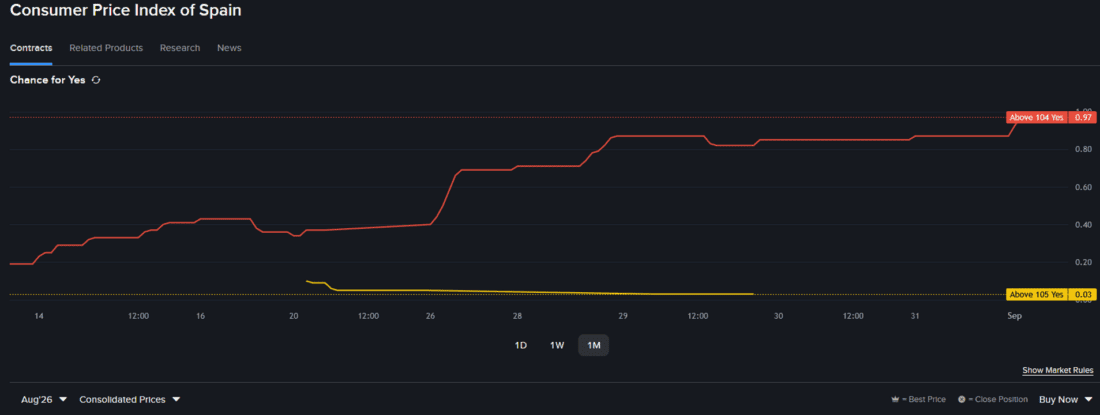
Task: Click the 26 date axis label
Action: click(430, 316)
